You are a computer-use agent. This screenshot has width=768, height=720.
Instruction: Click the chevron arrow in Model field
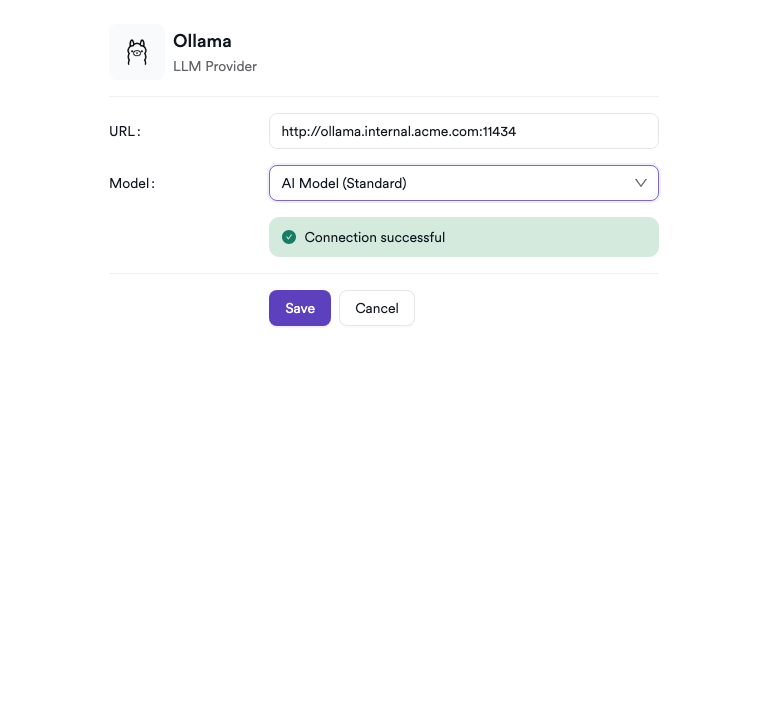pyautogui.click(x=641, y=183)
